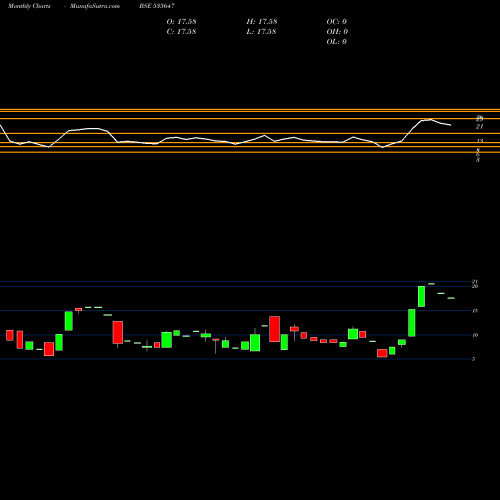500x500 pixels.
Task: Click price axis label "10"
Action: [x=475, y=335]
